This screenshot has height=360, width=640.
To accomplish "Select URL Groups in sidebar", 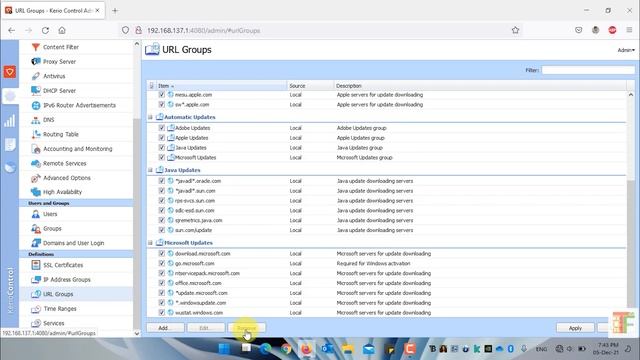I will tap(58, 294).
